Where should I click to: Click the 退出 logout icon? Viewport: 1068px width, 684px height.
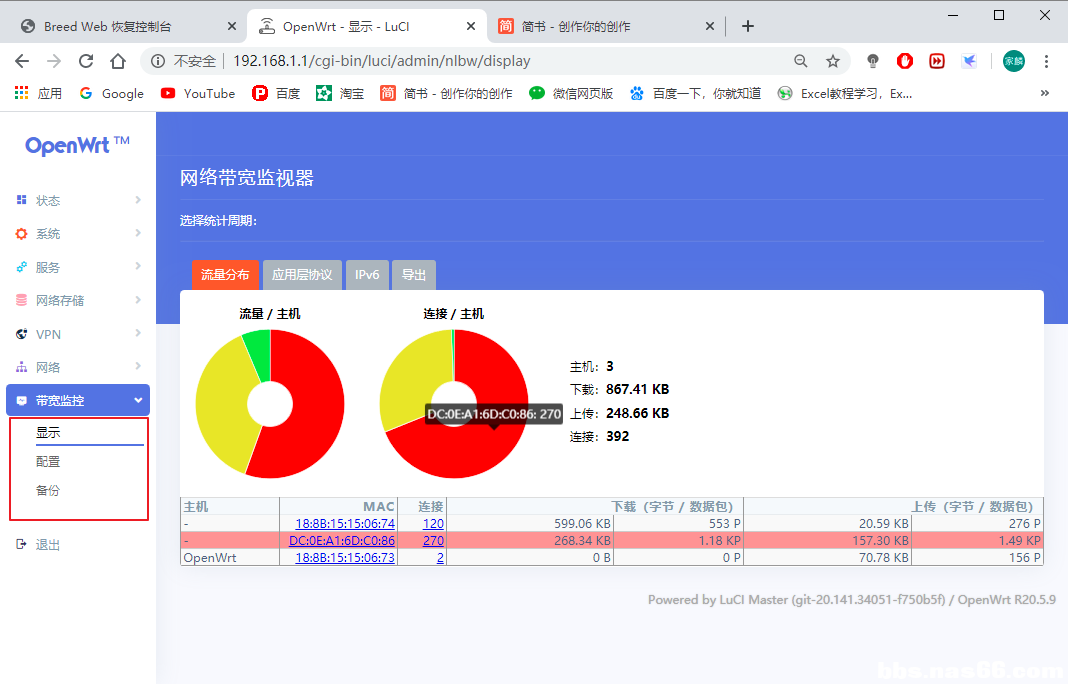click(x=21, y=544)
